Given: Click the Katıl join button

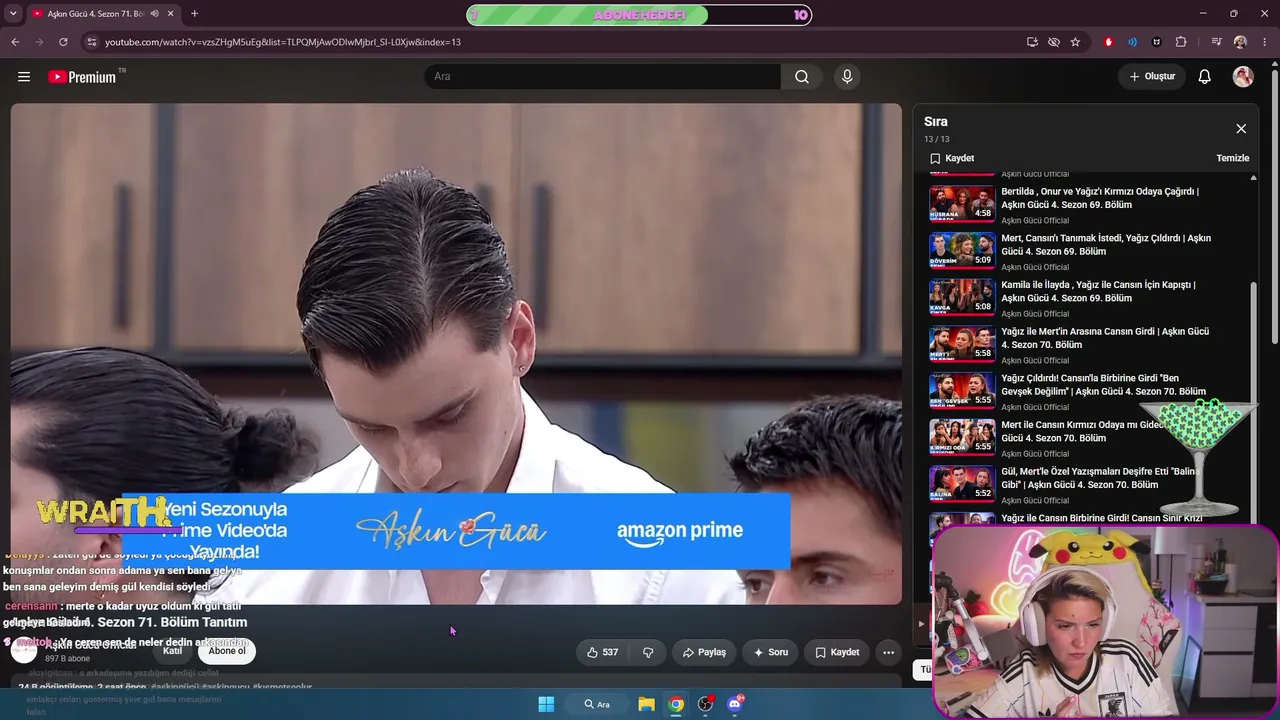Looking at the screenshot, I should (x=172, y=651).
